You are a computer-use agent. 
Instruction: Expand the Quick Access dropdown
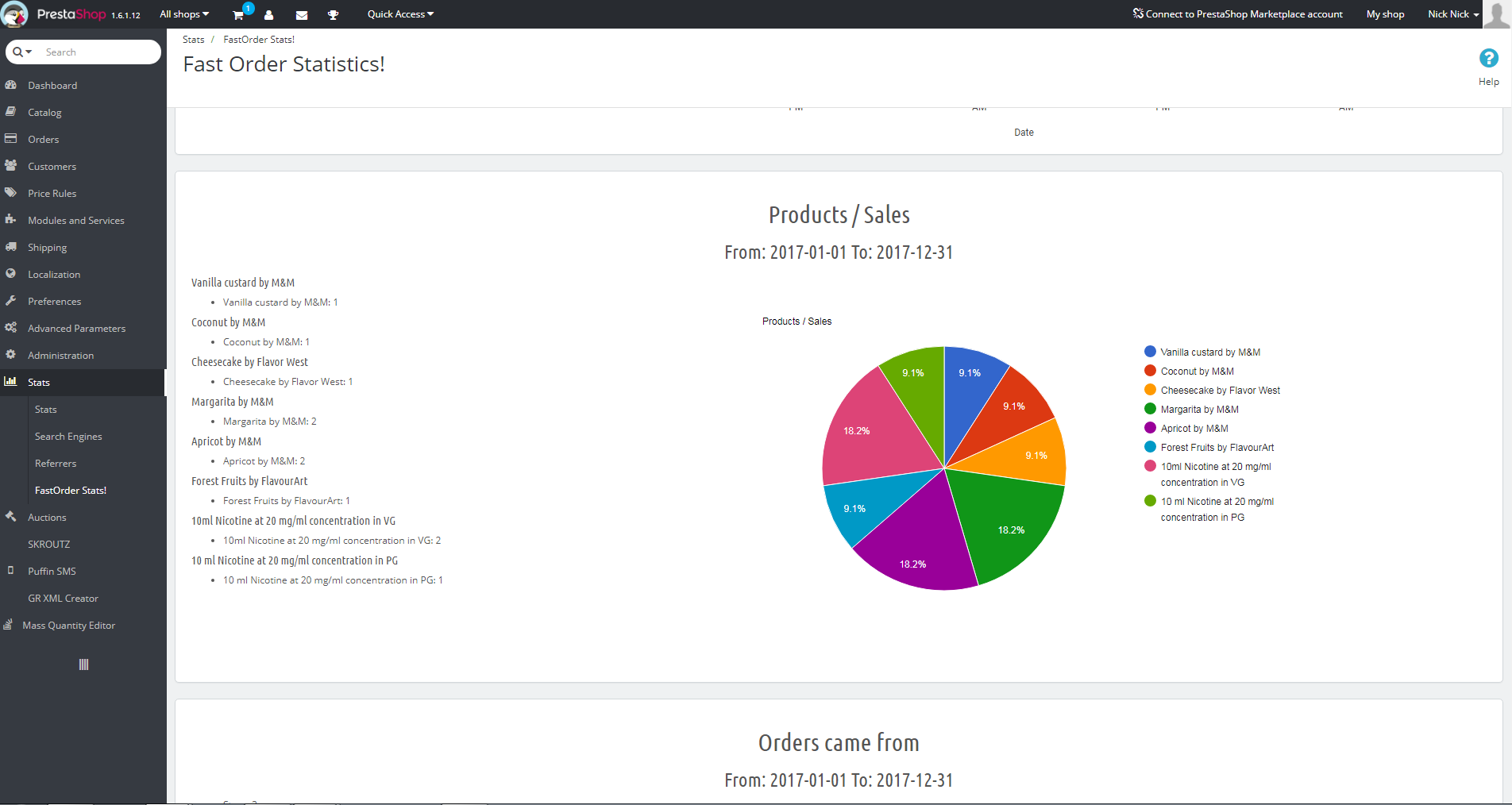(400, 14)
